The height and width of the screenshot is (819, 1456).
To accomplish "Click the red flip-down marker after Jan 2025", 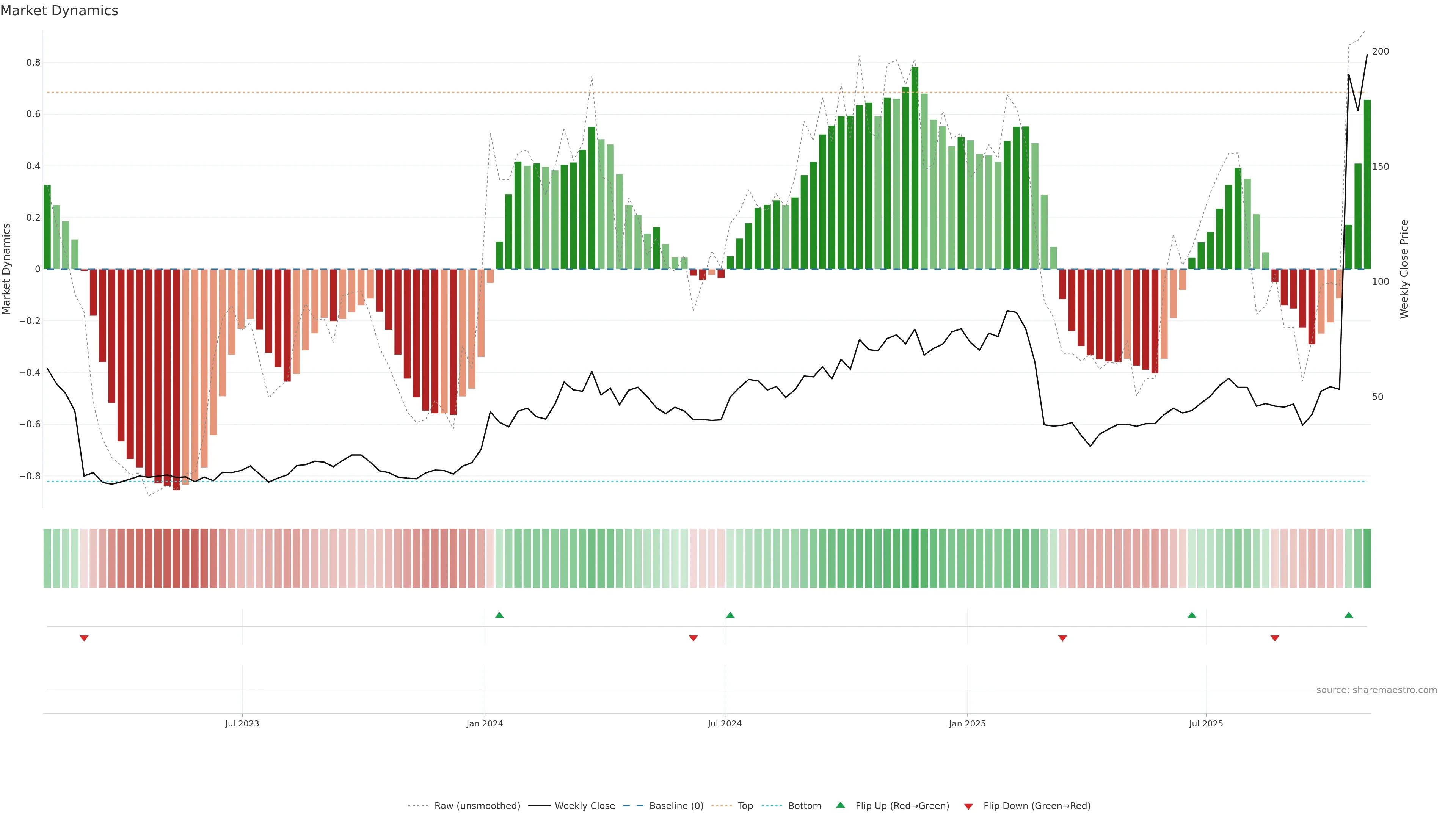I will pos(1062,638).
